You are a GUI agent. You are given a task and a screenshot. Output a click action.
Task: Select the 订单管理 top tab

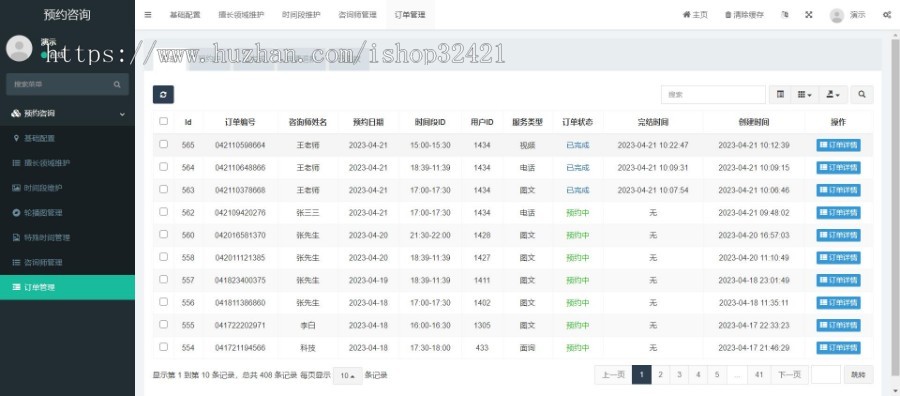(410, 15)
